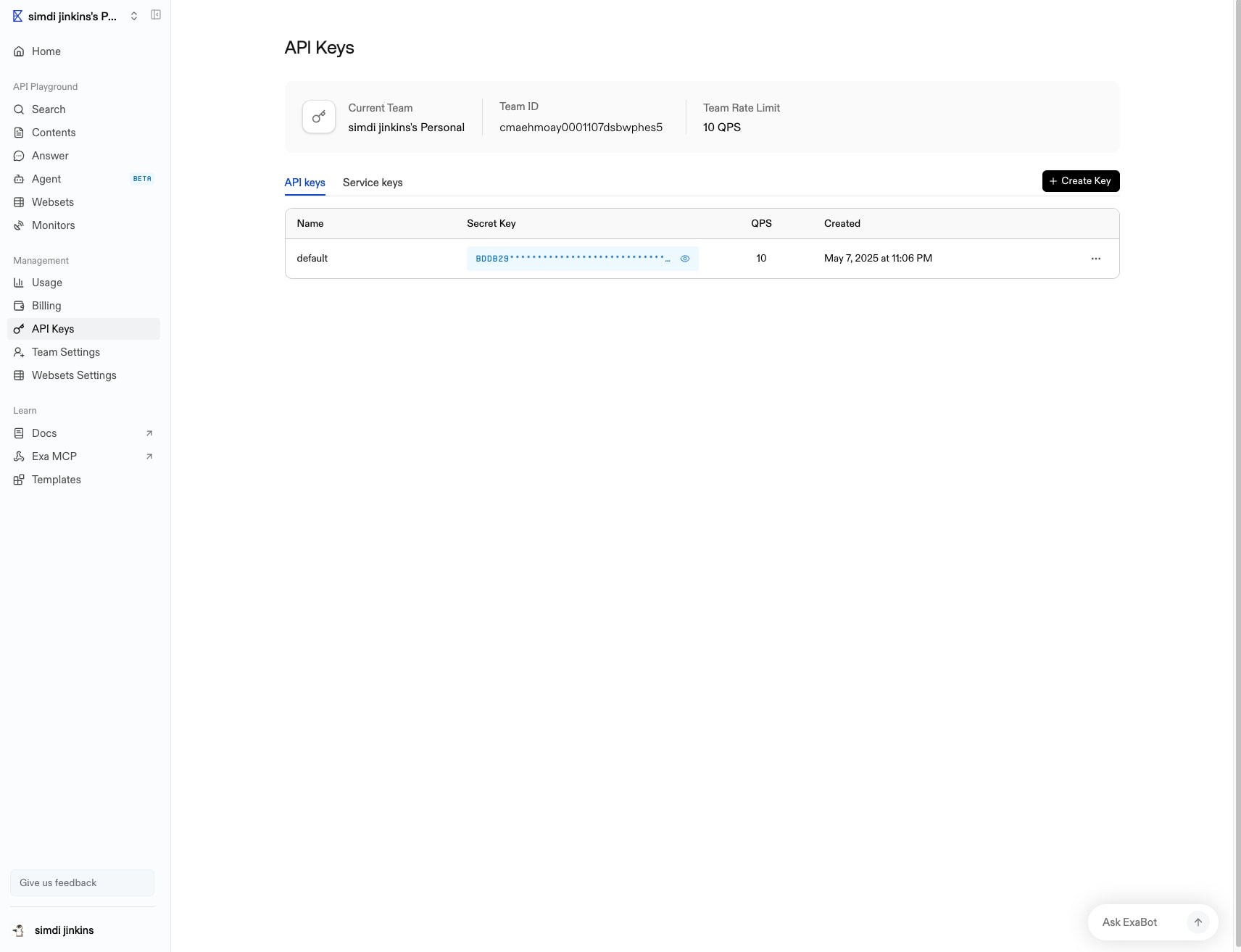Click the Team ID cmaehmoay0001107dsbwphes5
This screenshot has width=1241, height=952.
[x=581, y=128]
